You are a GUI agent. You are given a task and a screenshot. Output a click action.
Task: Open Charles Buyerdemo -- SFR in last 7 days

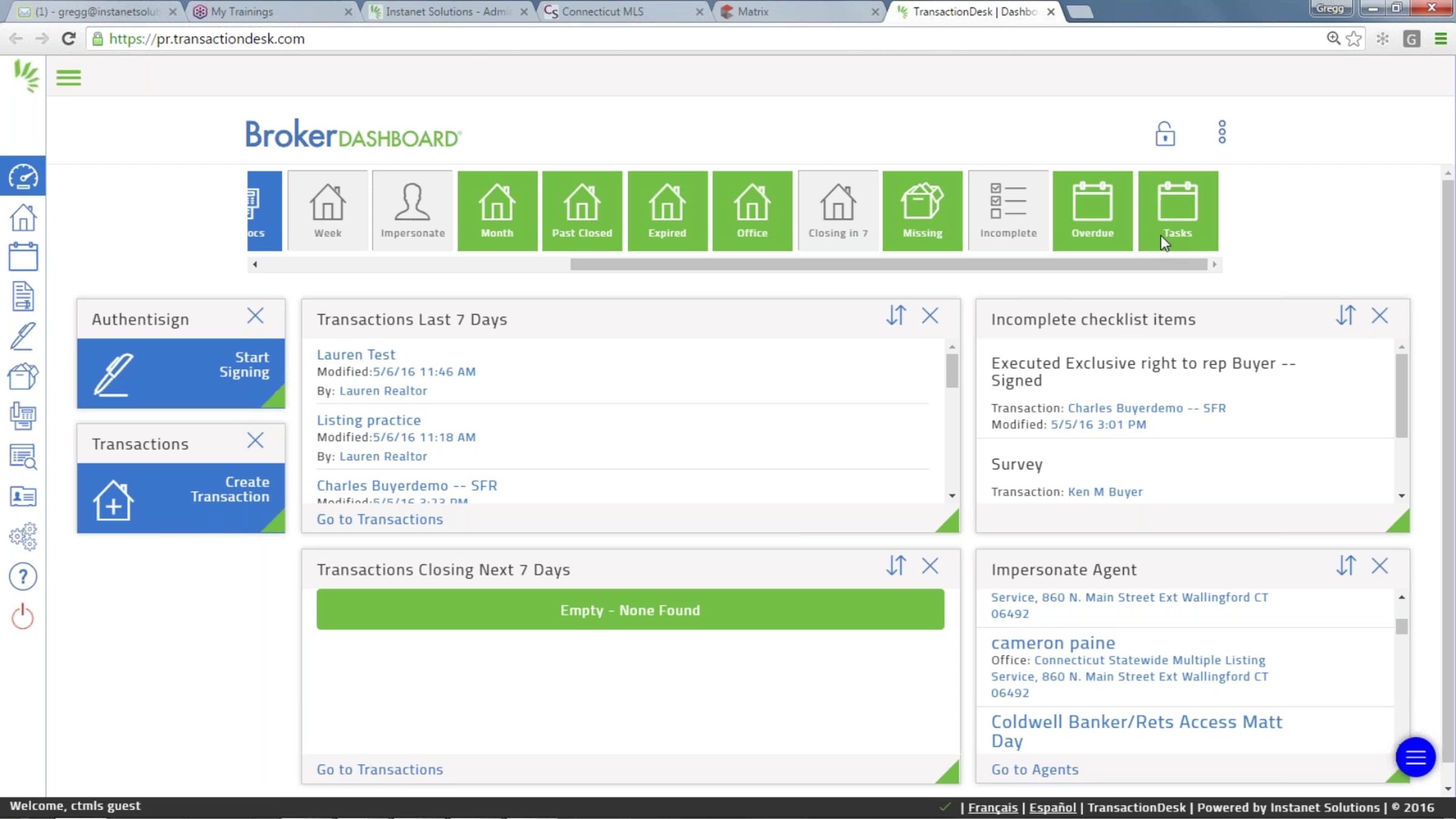tap(406, 486)
